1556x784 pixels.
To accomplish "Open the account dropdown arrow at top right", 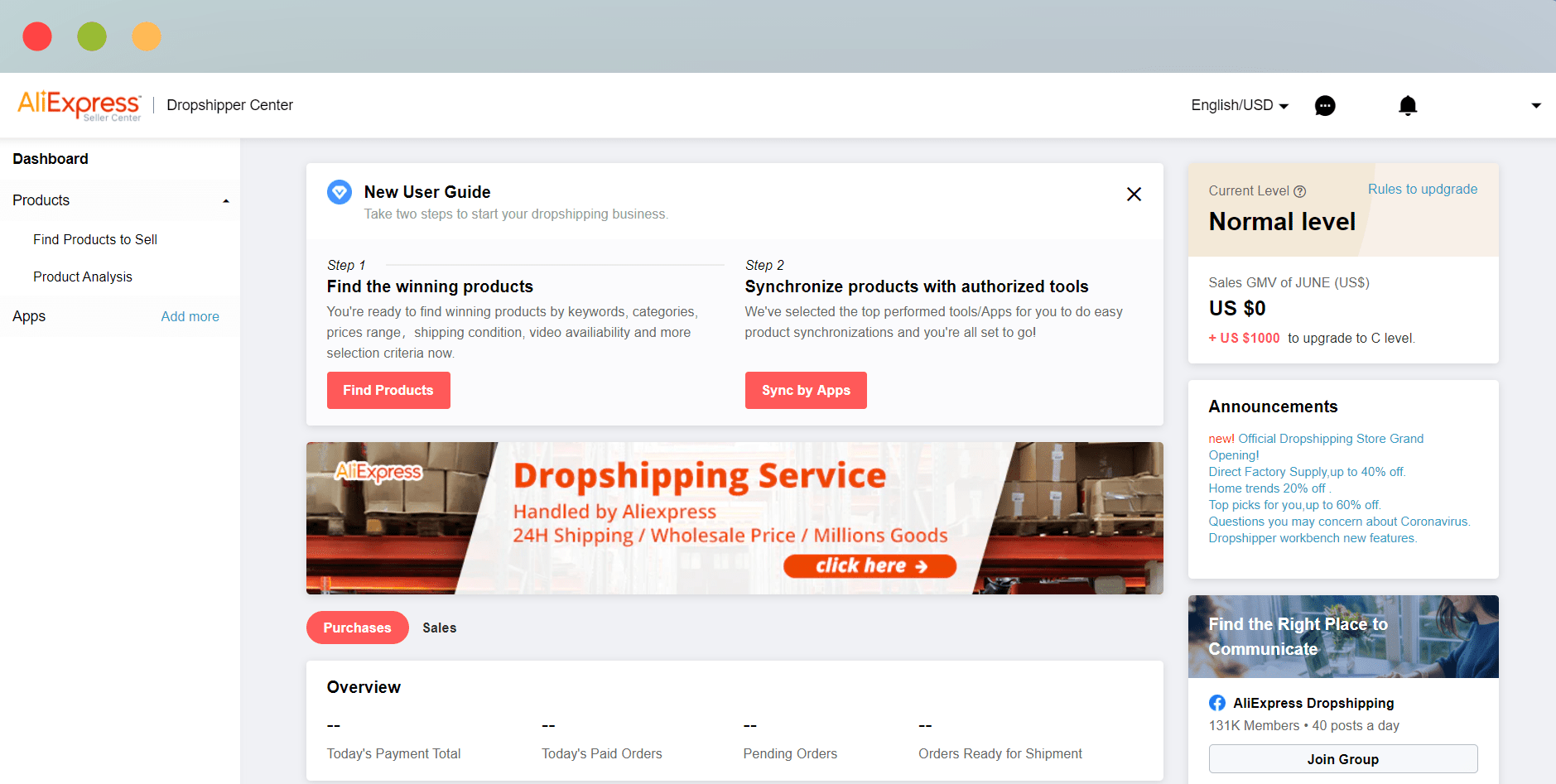I will point(1536,105).
